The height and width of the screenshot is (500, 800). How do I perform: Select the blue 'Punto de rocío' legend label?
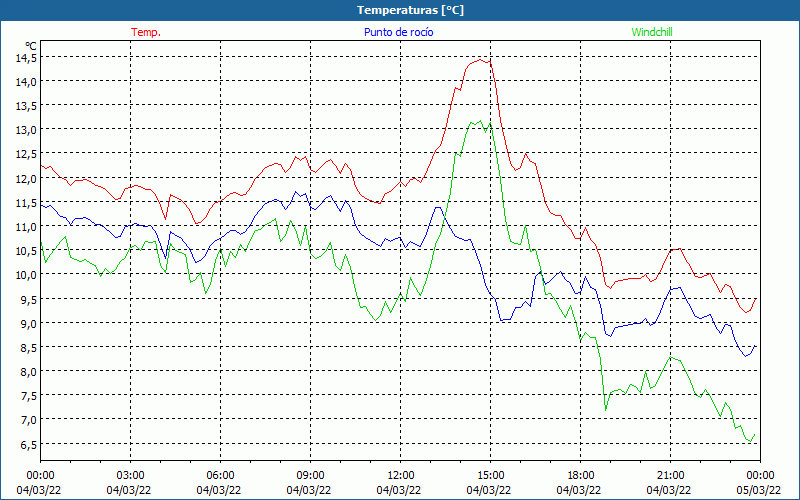coord(398,32)
